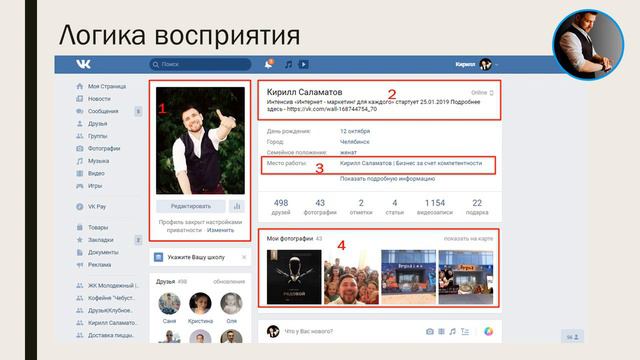Open Фотографии in sidebar
Screen dimensions: 640x360
pos(98,149)
